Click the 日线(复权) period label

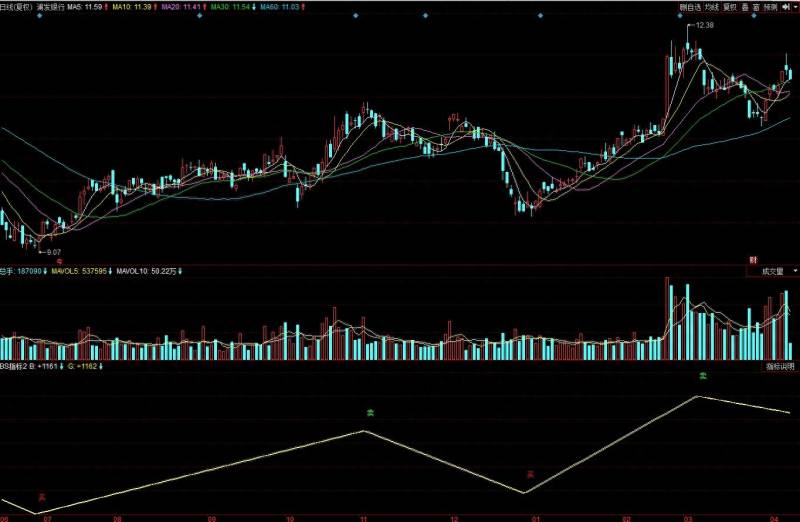16,7
